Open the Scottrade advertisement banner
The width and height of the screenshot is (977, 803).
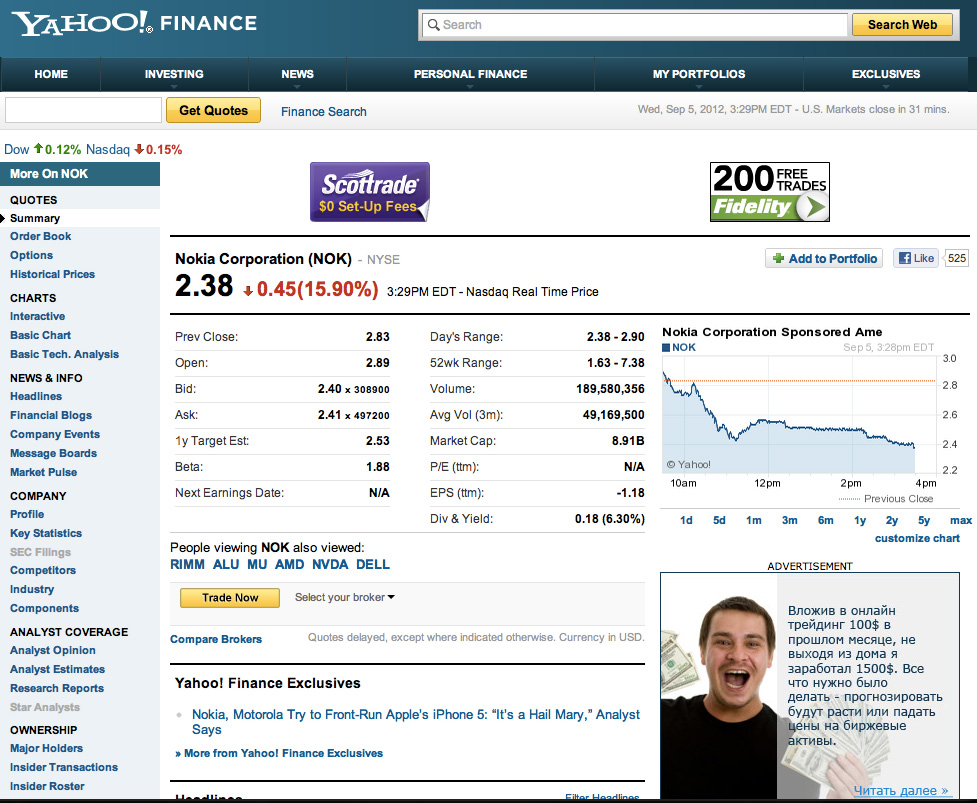370,192
